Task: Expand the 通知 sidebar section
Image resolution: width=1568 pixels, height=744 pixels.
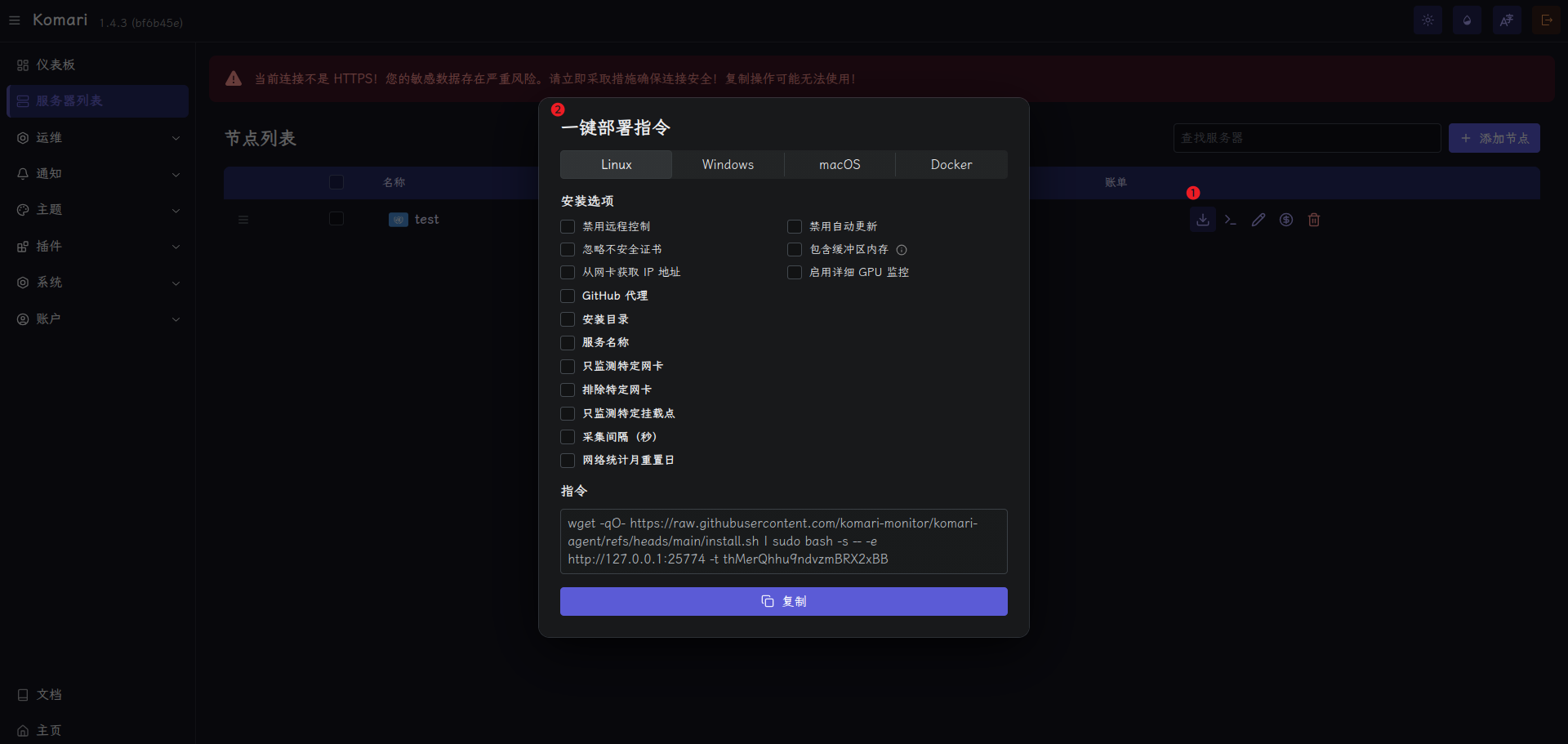Action: (x=97, y=174)
